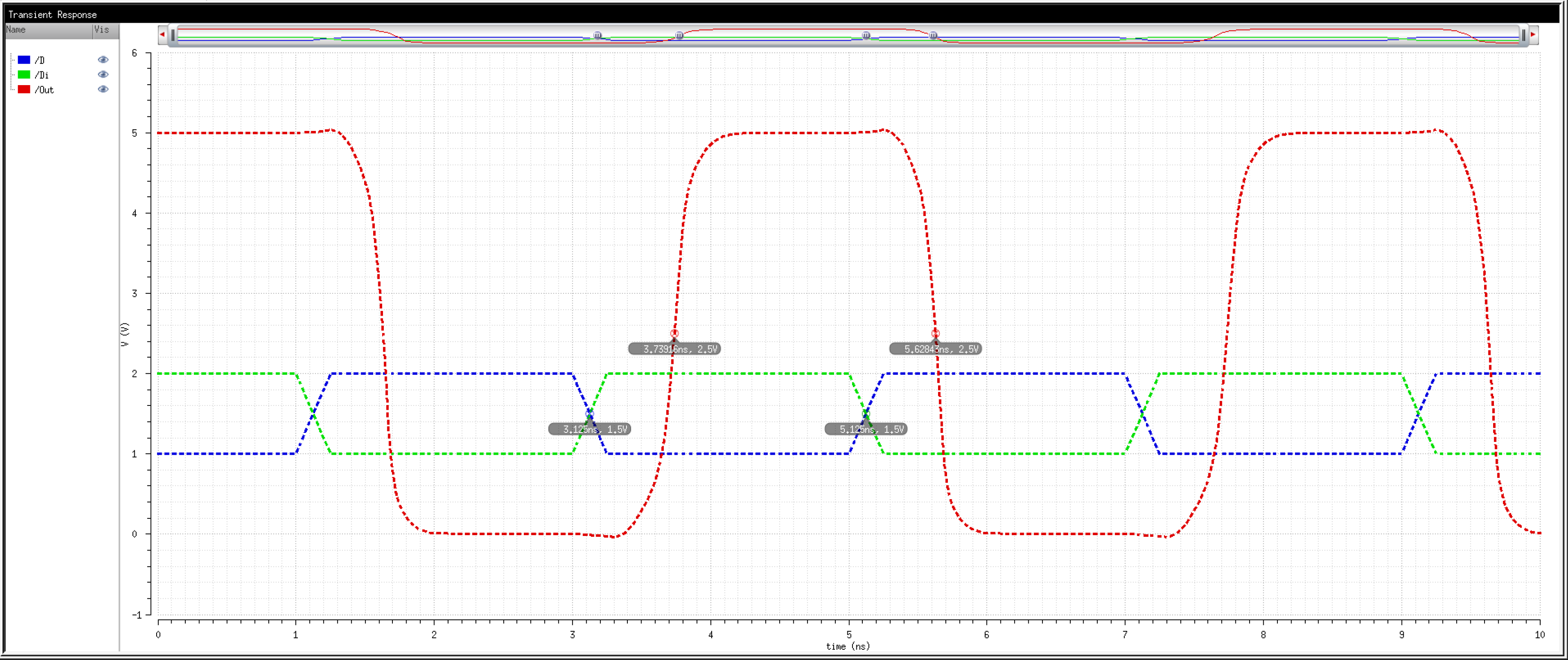Click the second marker bubble in overview strip
The width and height of the screenshot is (1568, 660).
click(679, 35)
